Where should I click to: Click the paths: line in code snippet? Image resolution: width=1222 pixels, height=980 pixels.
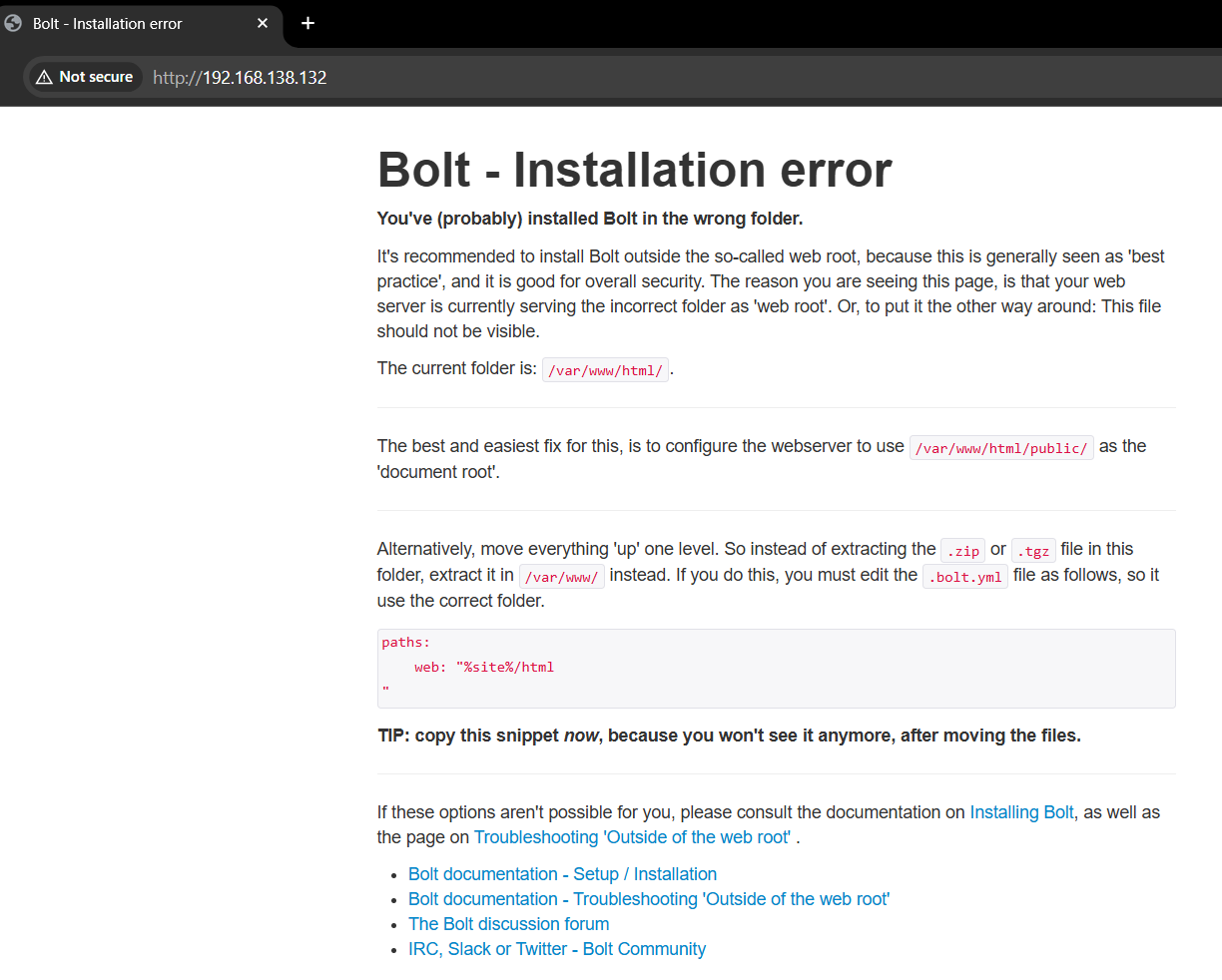coord(406,643)
